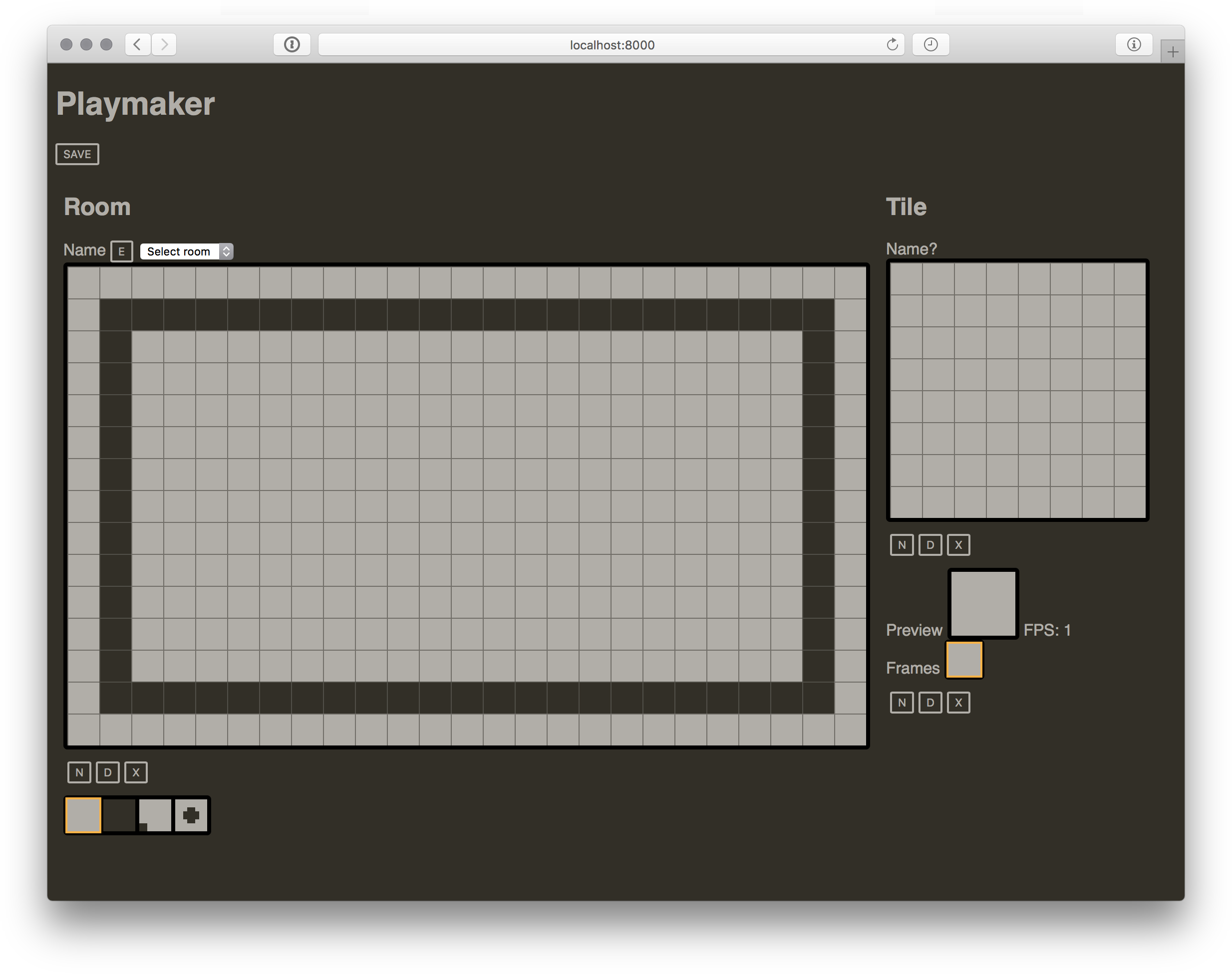The height and width of the screenshot is (974, 1232).
Task: Select the plus-pattern tile in the palette
Action: point(191,815)
